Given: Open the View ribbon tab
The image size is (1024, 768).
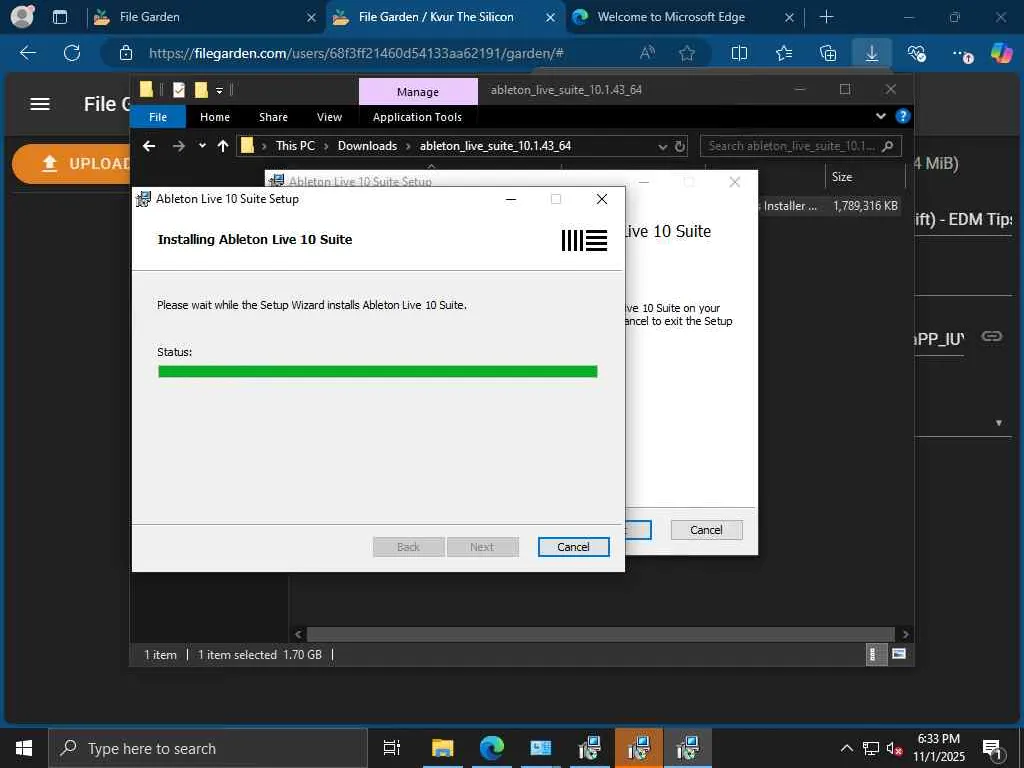Looking at the screenshot, I should pyautogui.click(x=329, y=117).
